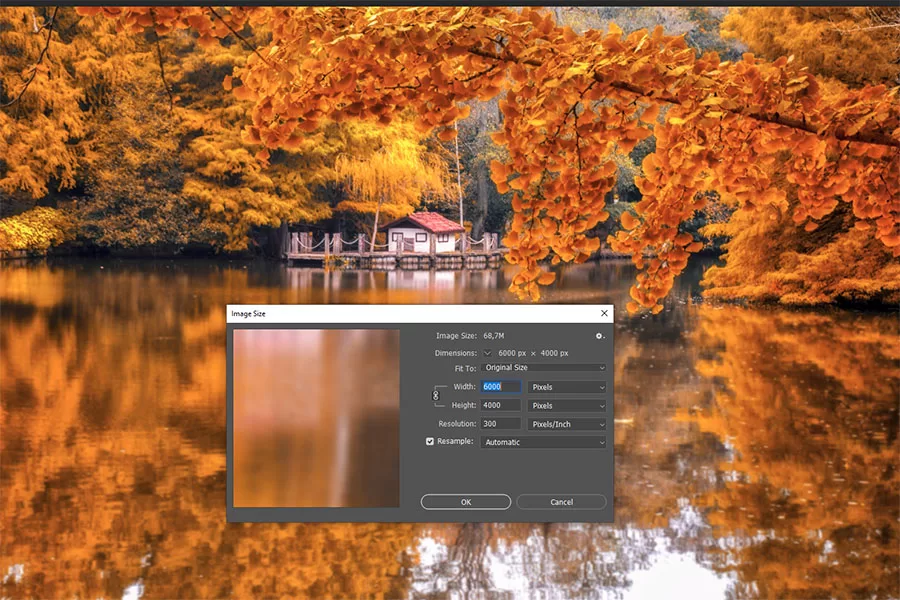
Task: Click the Width input field
Action: [501, 386]
